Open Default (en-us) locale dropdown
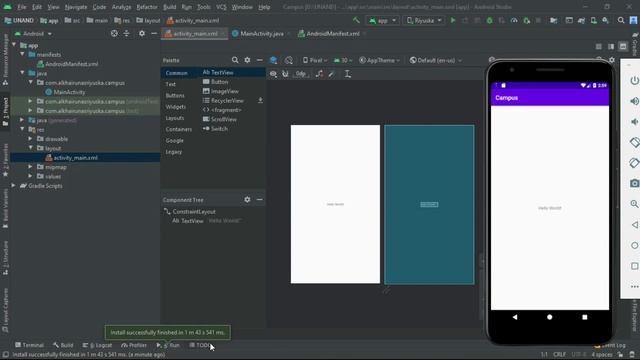Screen dimensions: 640x360 [x=436, y=60]
